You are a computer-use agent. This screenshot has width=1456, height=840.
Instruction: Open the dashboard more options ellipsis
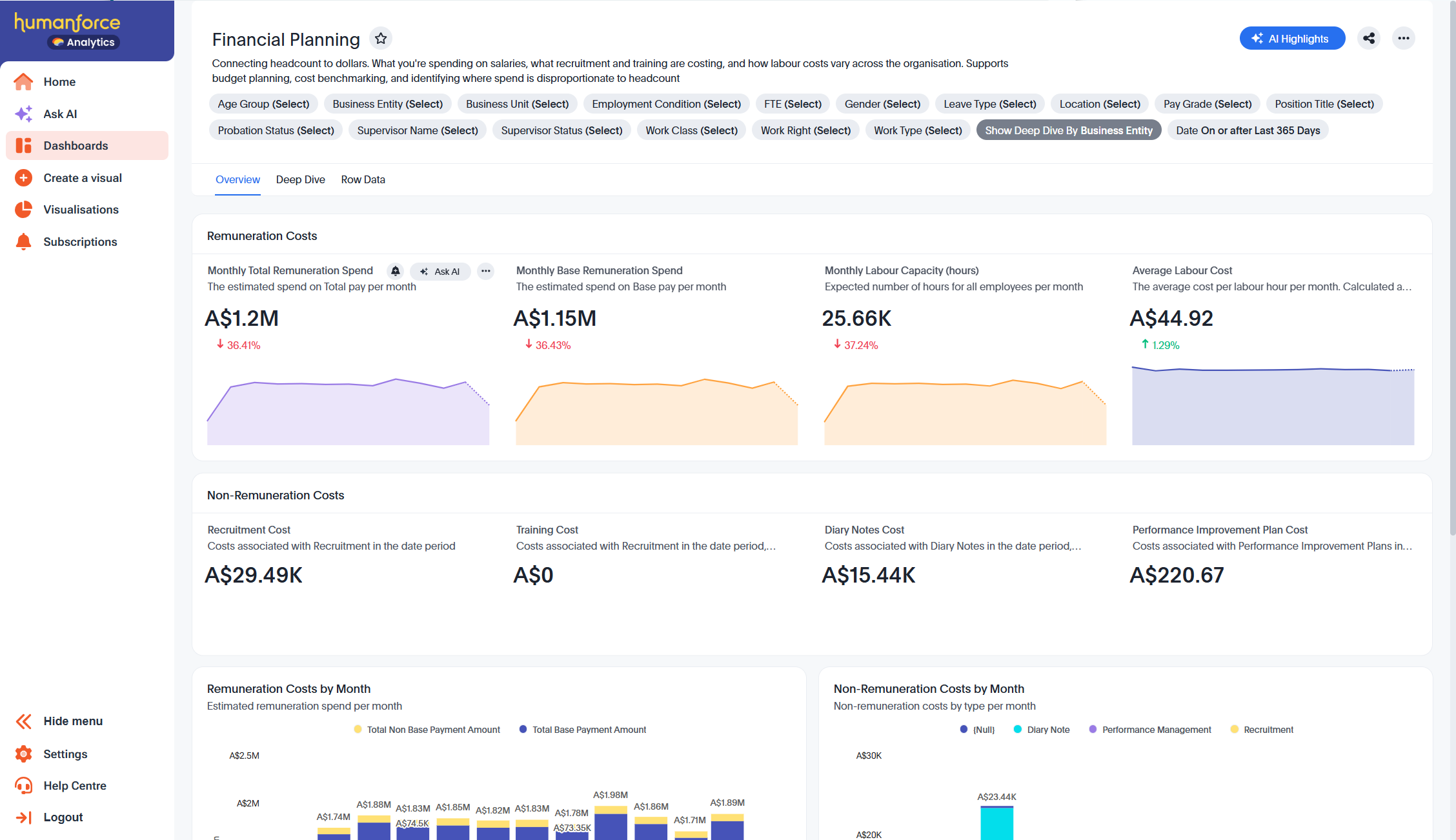pos(1403,39)
